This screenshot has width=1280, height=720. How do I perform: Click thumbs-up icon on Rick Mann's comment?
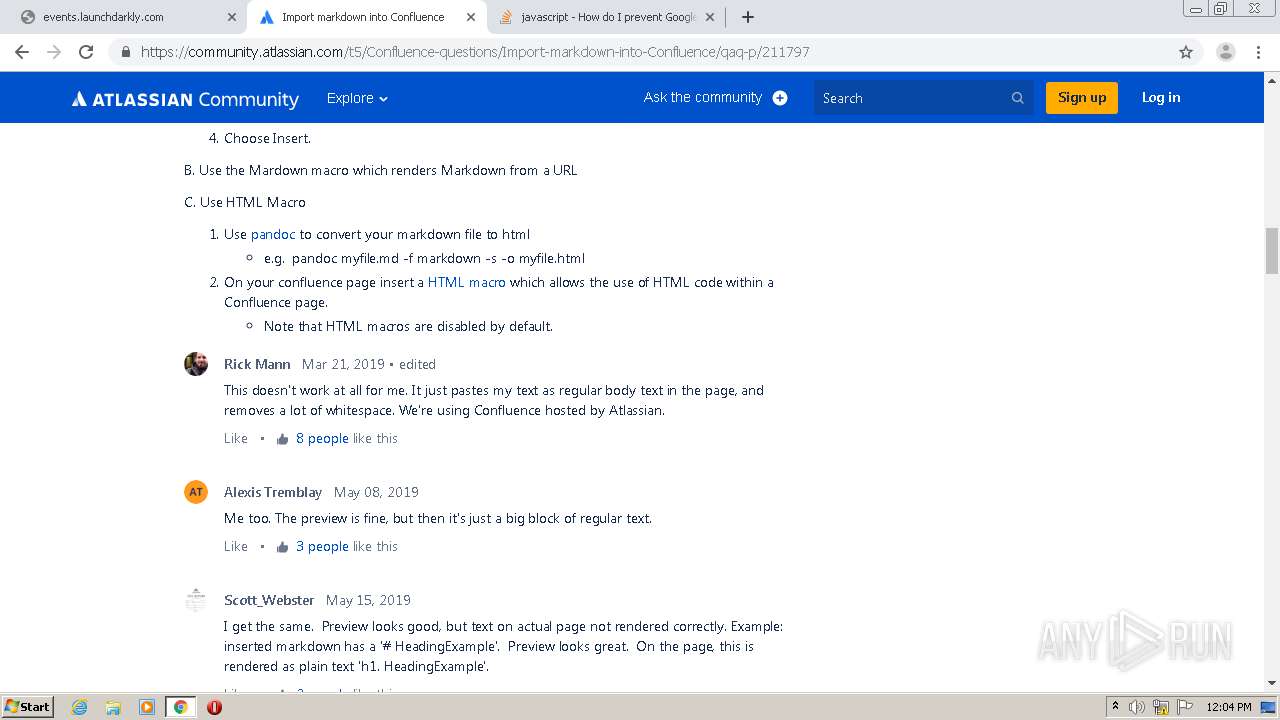click(x=283, y=439)
